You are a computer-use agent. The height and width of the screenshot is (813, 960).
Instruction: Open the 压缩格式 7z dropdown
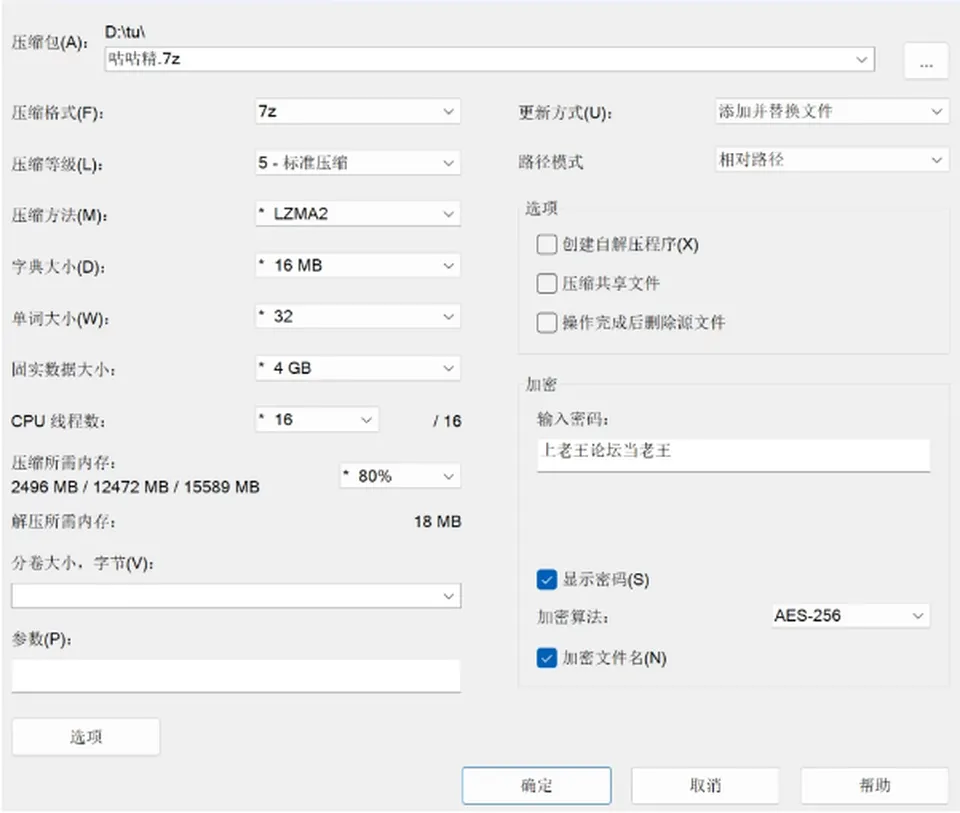(358, 111)
